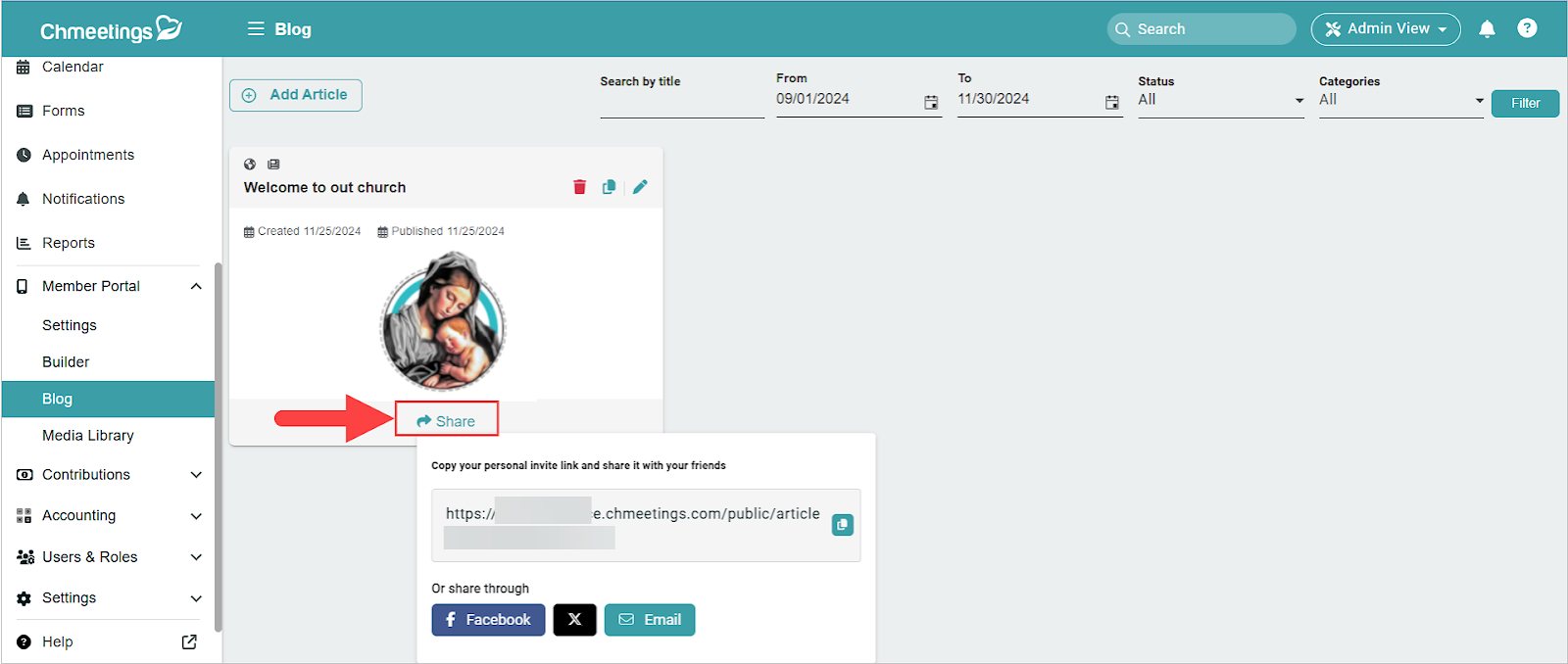The width and height of the screenshot is (1568, 664).
Task: Collapse the Member Portal section
Action: pyautogui.click(x=196, y=286)
